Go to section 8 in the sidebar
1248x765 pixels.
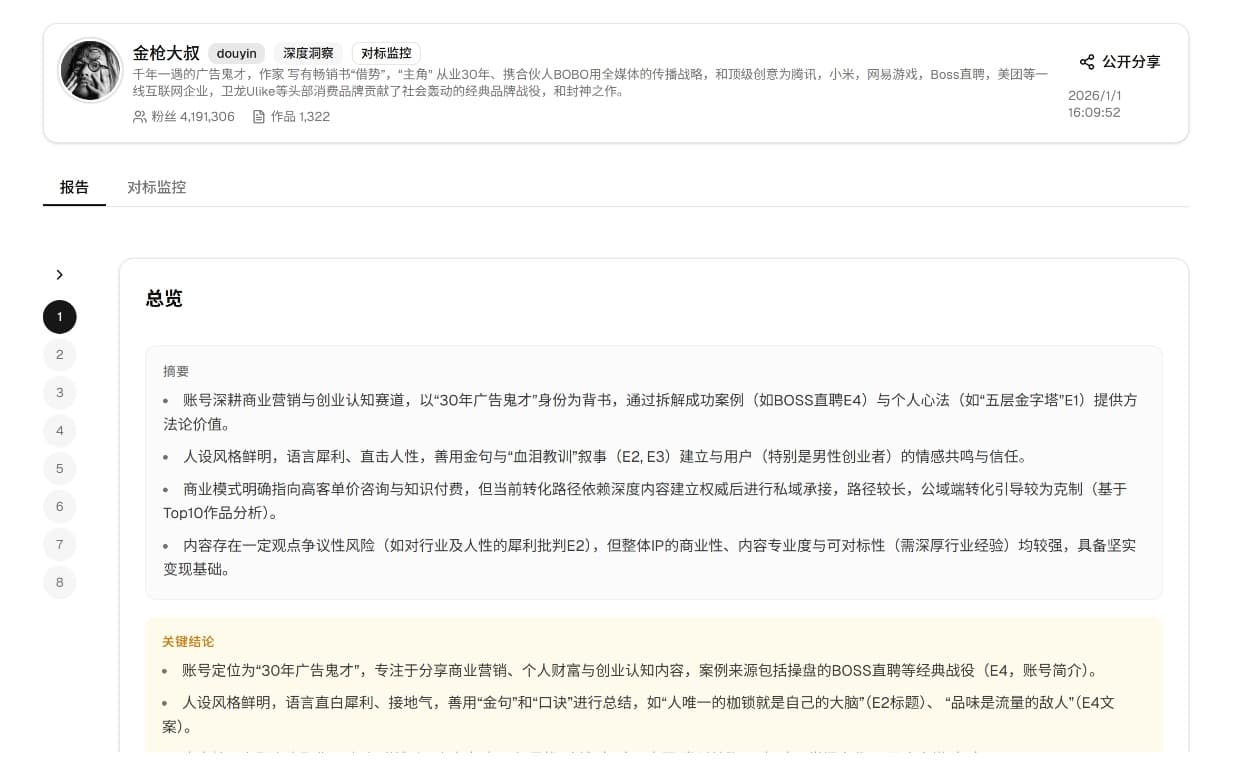coord(60,583)
